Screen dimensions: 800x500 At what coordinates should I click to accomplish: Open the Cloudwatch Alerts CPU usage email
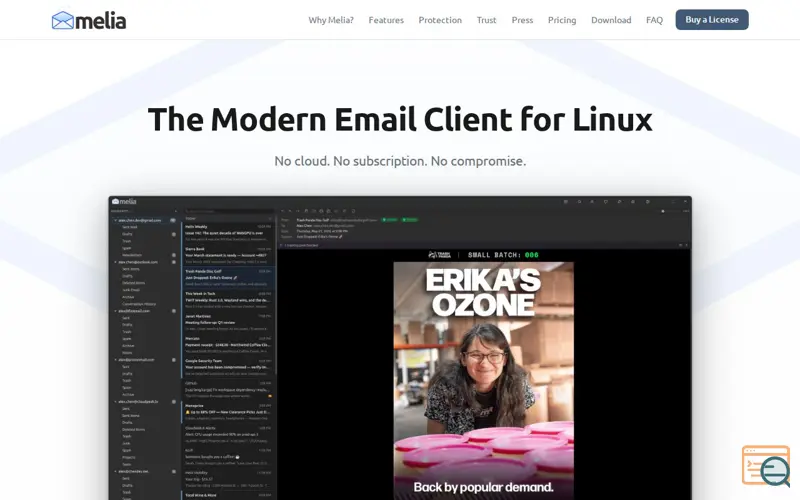point(228,434)
